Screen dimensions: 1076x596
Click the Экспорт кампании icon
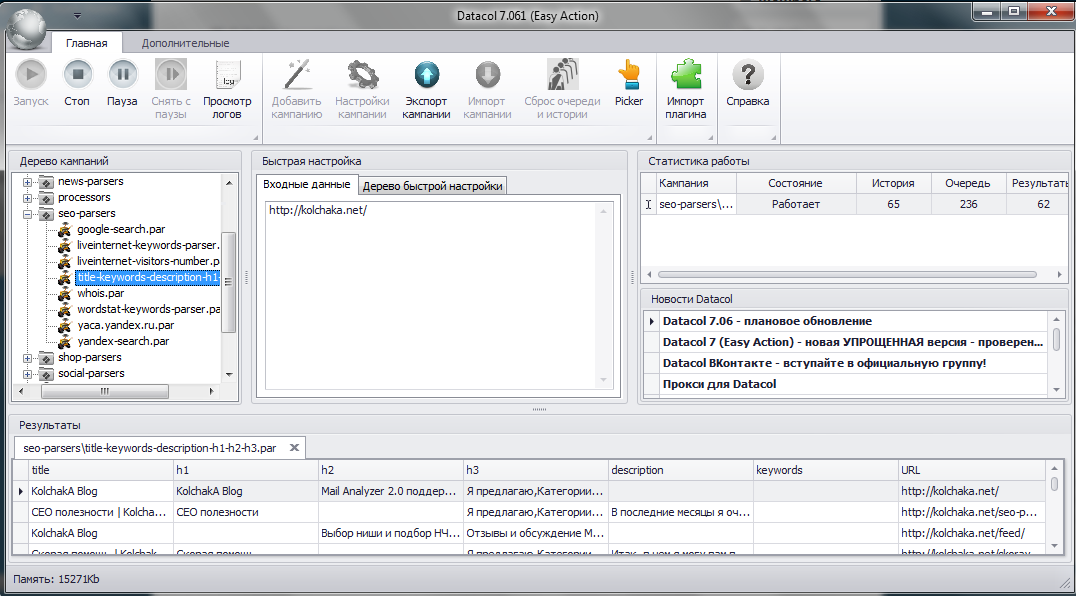pyautogui.click(x=426, y=75)
